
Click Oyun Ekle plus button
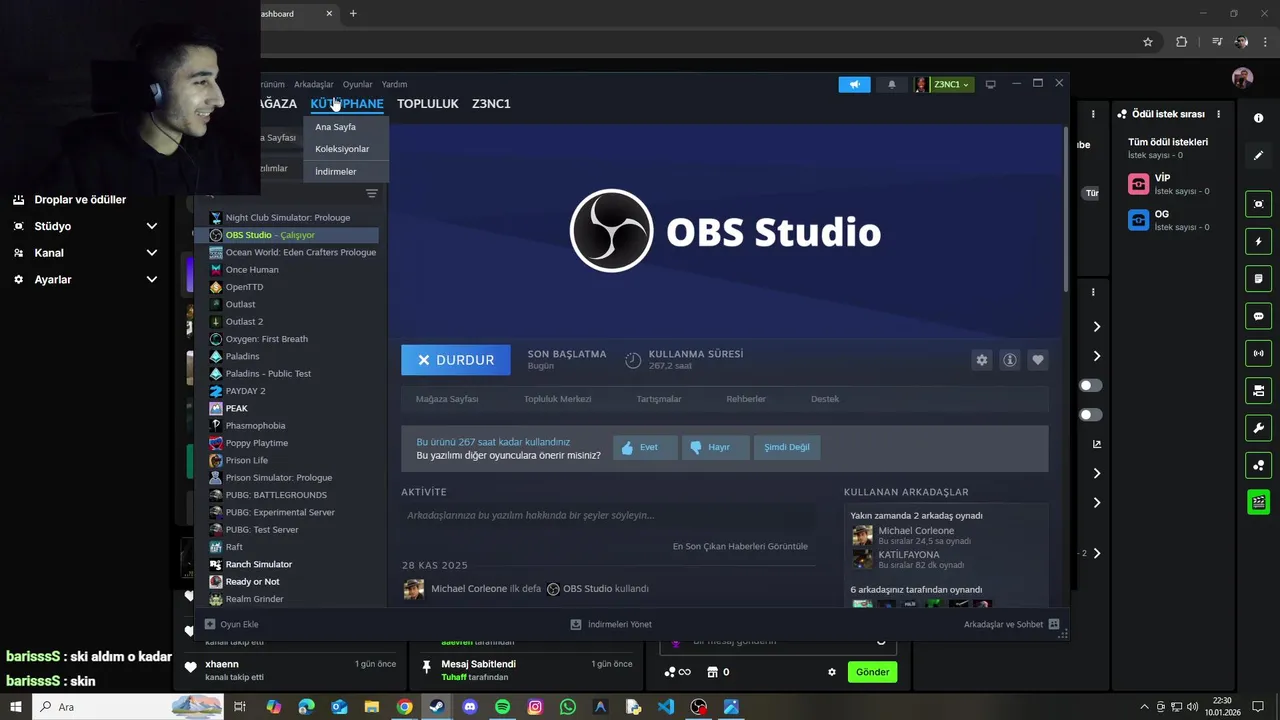pos(231,624)
